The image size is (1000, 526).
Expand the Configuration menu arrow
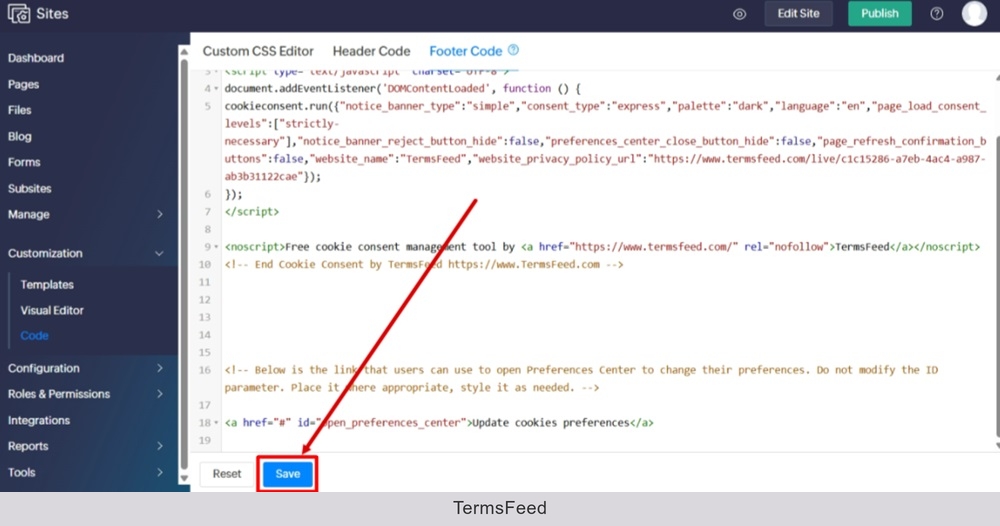click(x=160, y=369)
